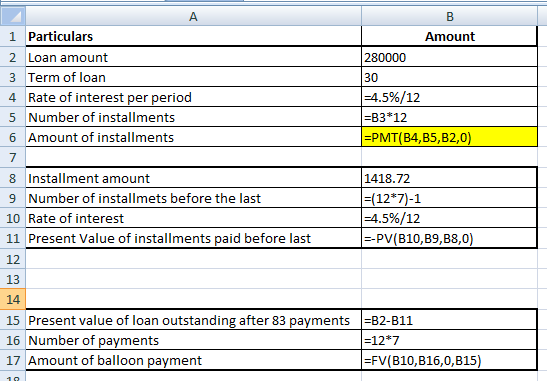Screen dimensions: 547x381
Task: Select cell containing 1418.72
Action: [450, 178]
